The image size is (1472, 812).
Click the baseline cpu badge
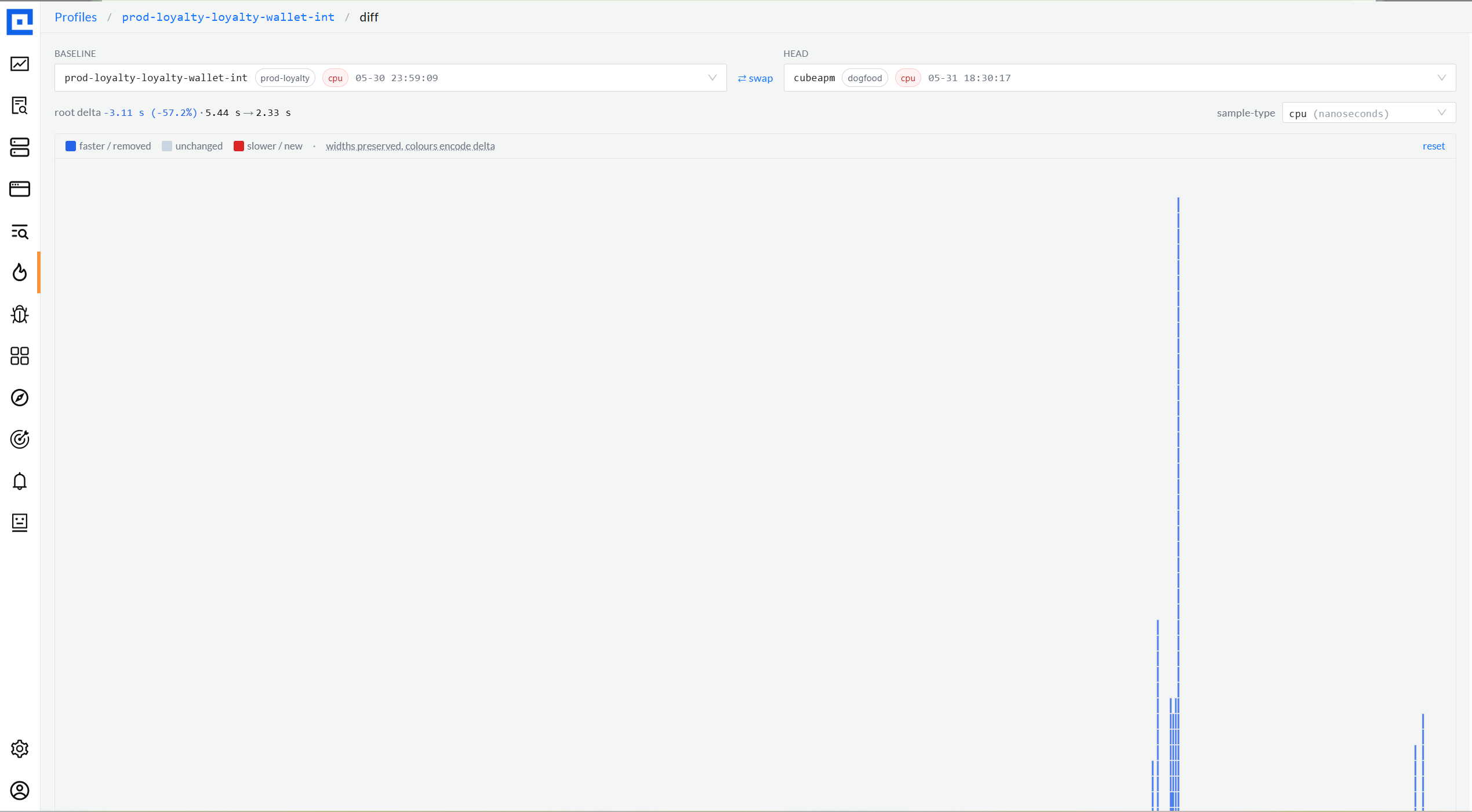335,78
